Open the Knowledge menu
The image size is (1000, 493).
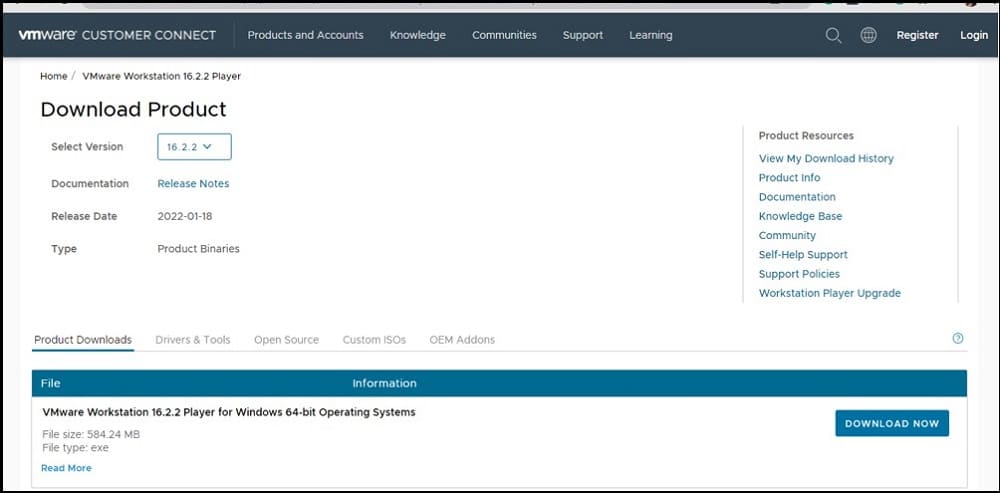418,35
